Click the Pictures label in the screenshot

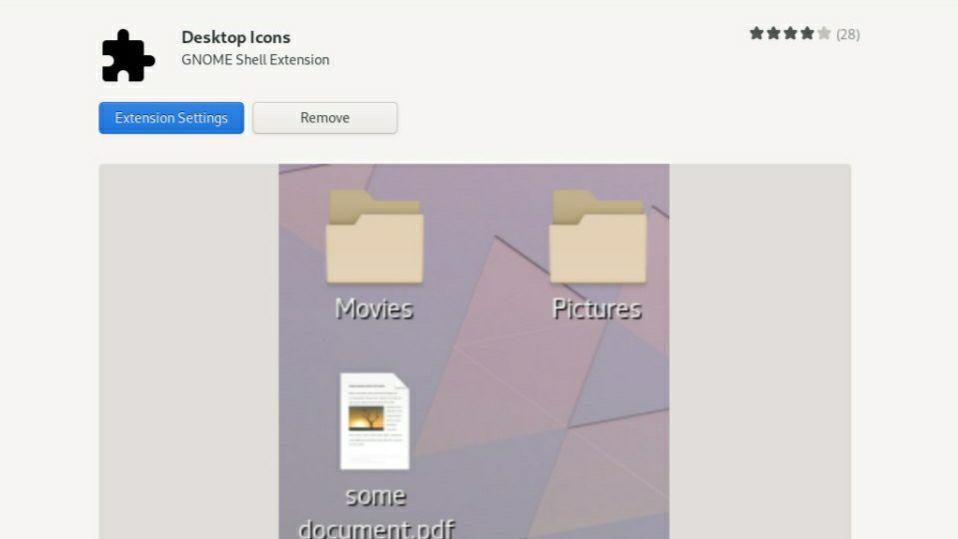[597, 309]
